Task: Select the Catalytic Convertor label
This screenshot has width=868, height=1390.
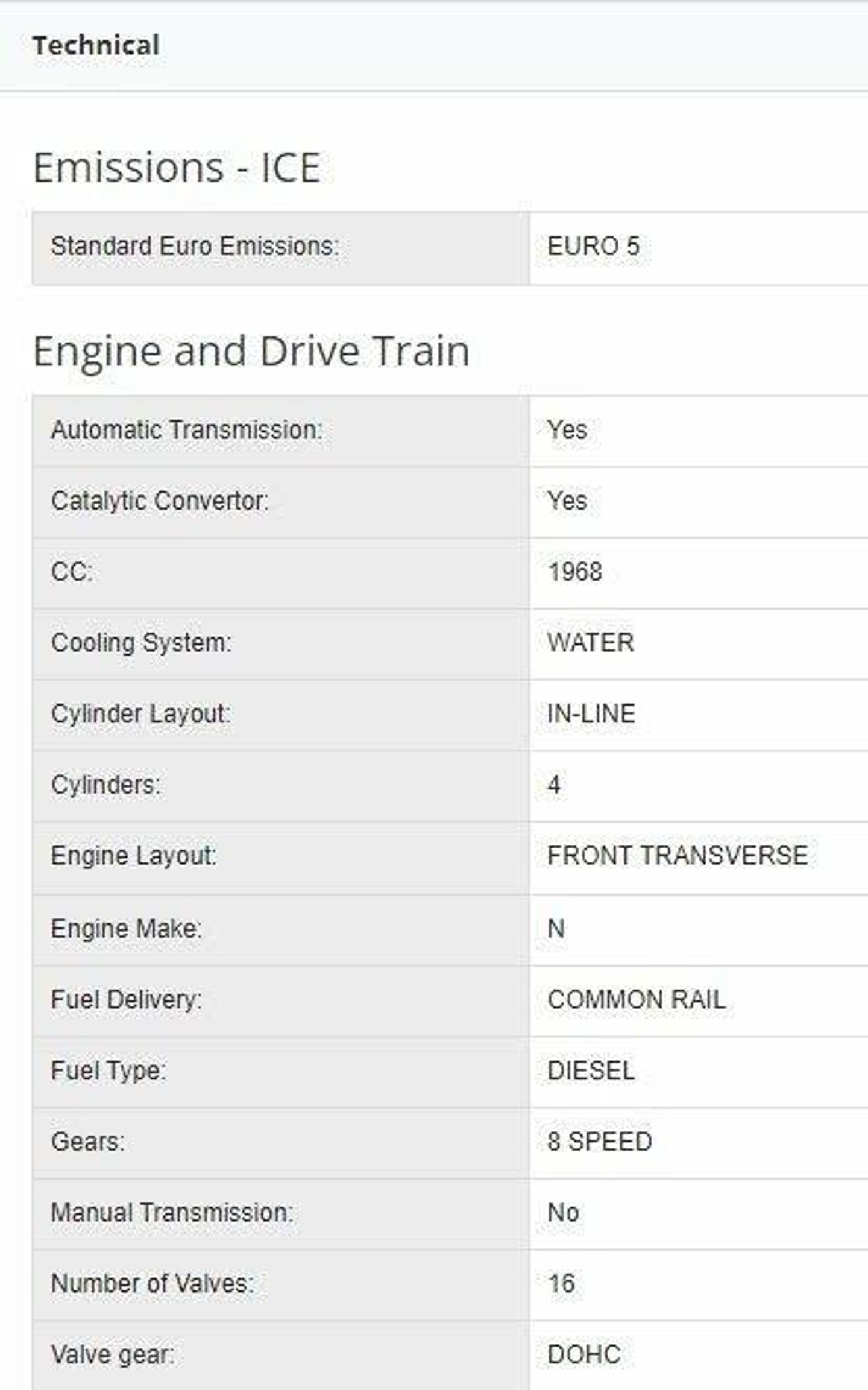Action: pos(160,501)
